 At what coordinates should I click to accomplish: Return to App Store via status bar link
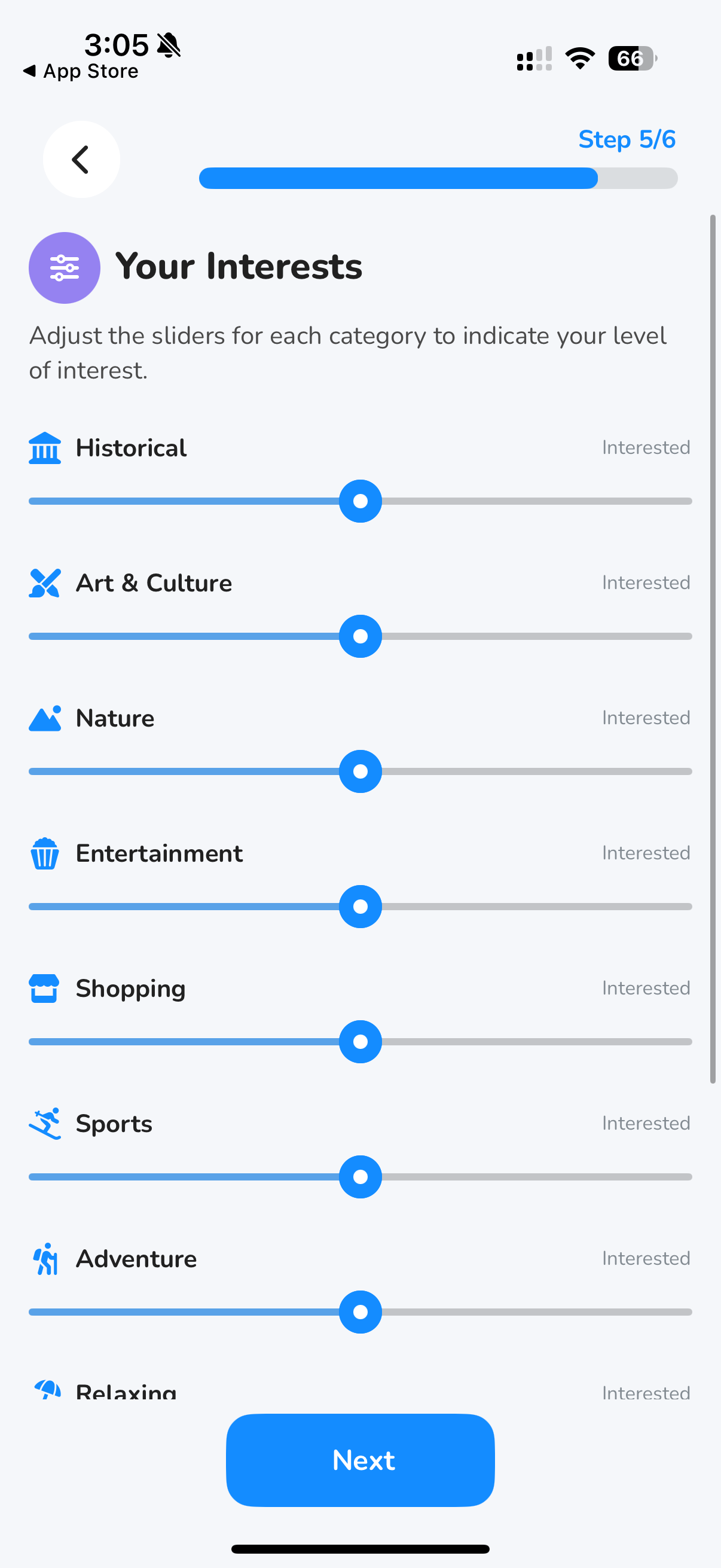pyautogui.click(x=81, y=71)
